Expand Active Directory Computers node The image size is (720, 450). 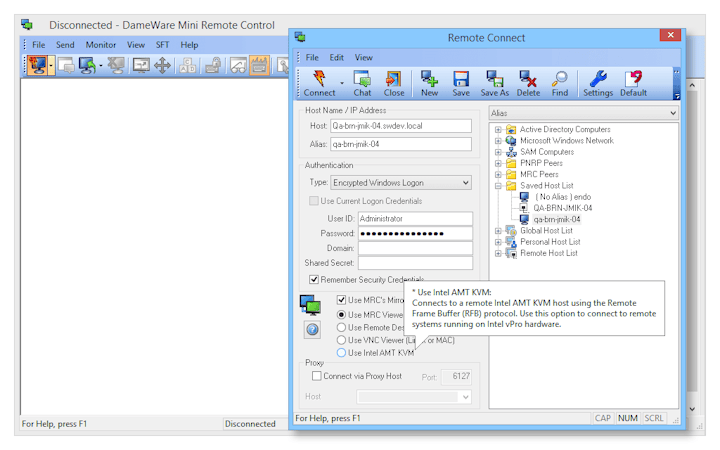(498, 129)
